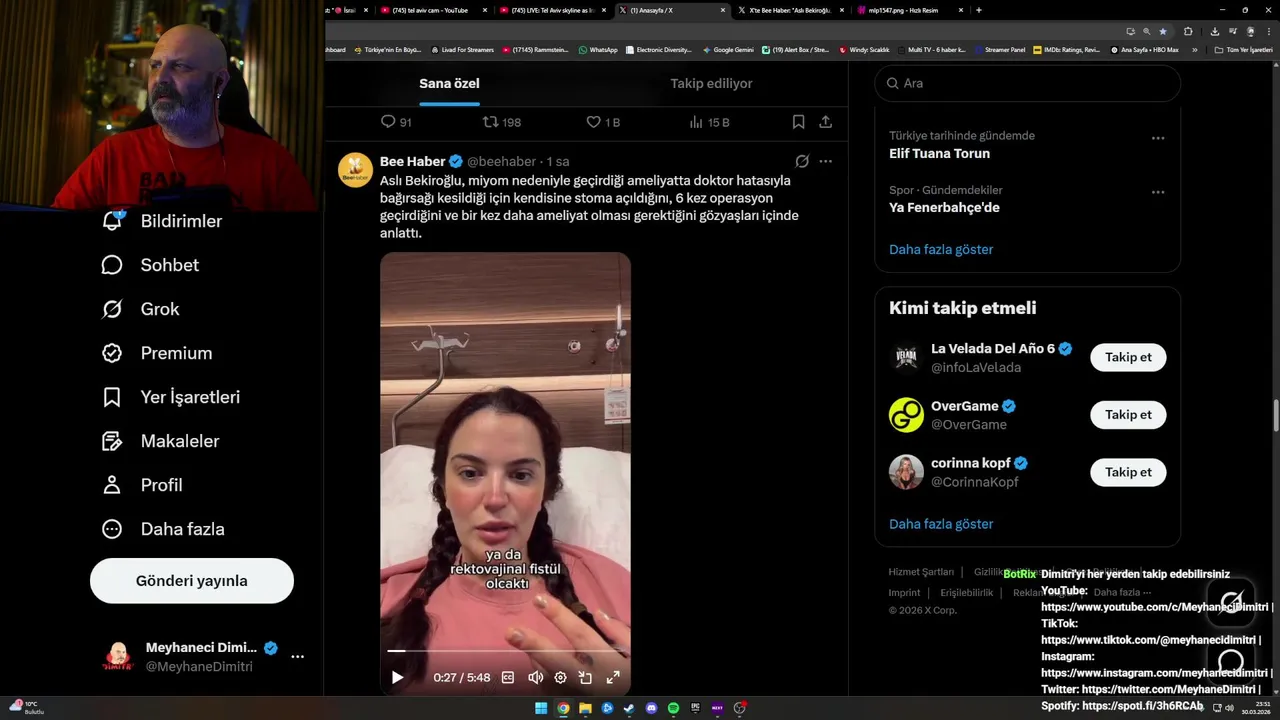Open the Windows Start menu

(x=541, y=708)
